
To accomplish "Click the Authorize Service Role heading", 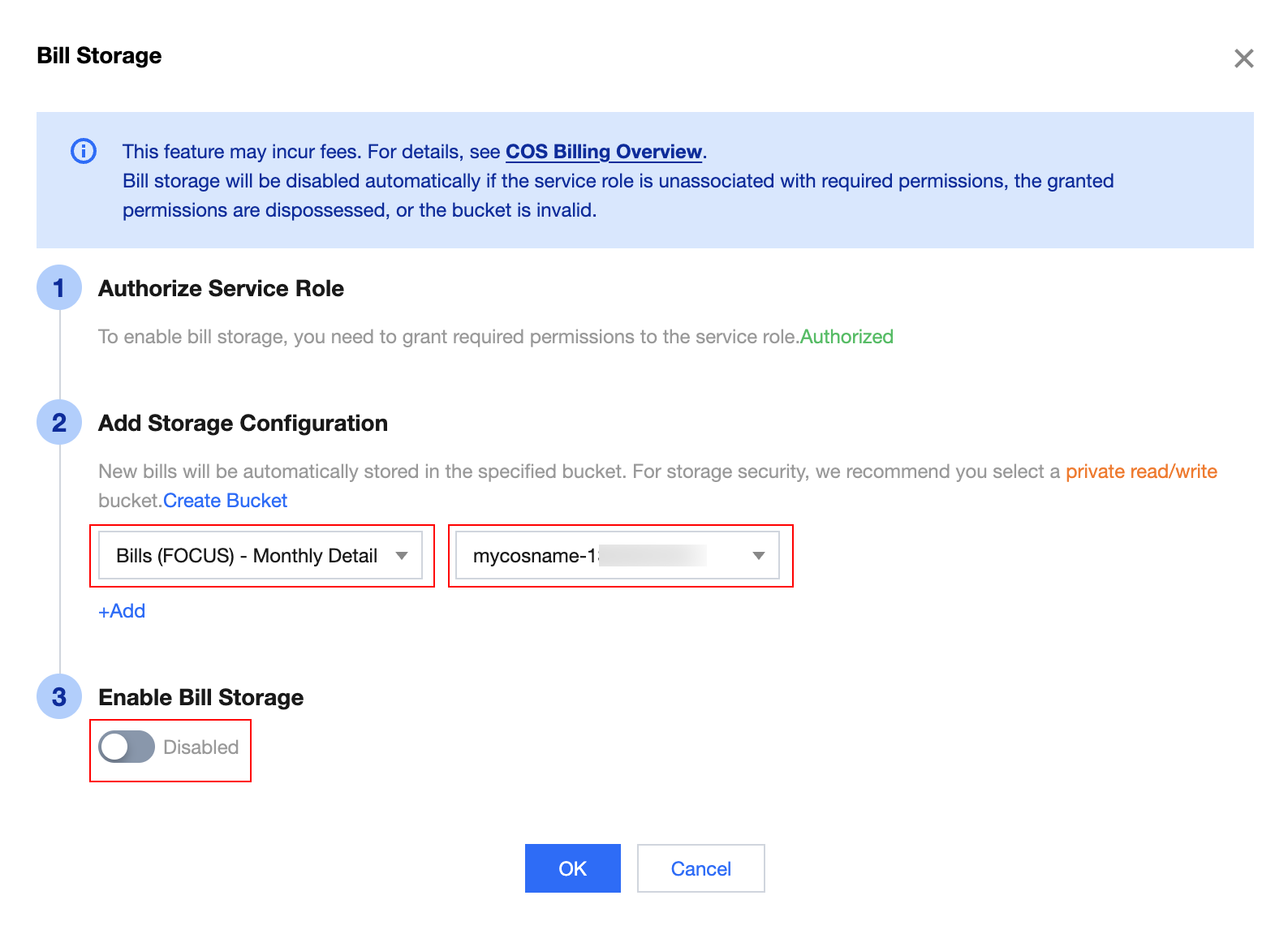I will tap(221, 289).
